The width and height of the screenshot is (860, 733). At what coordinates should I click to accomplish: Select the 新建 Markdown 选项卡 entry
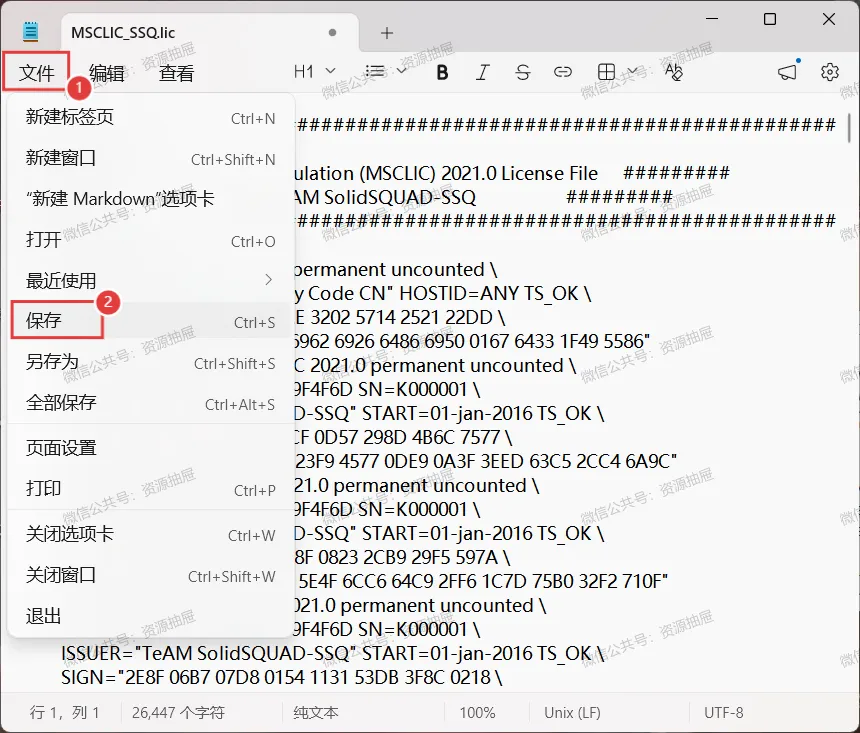click(150, 199)
